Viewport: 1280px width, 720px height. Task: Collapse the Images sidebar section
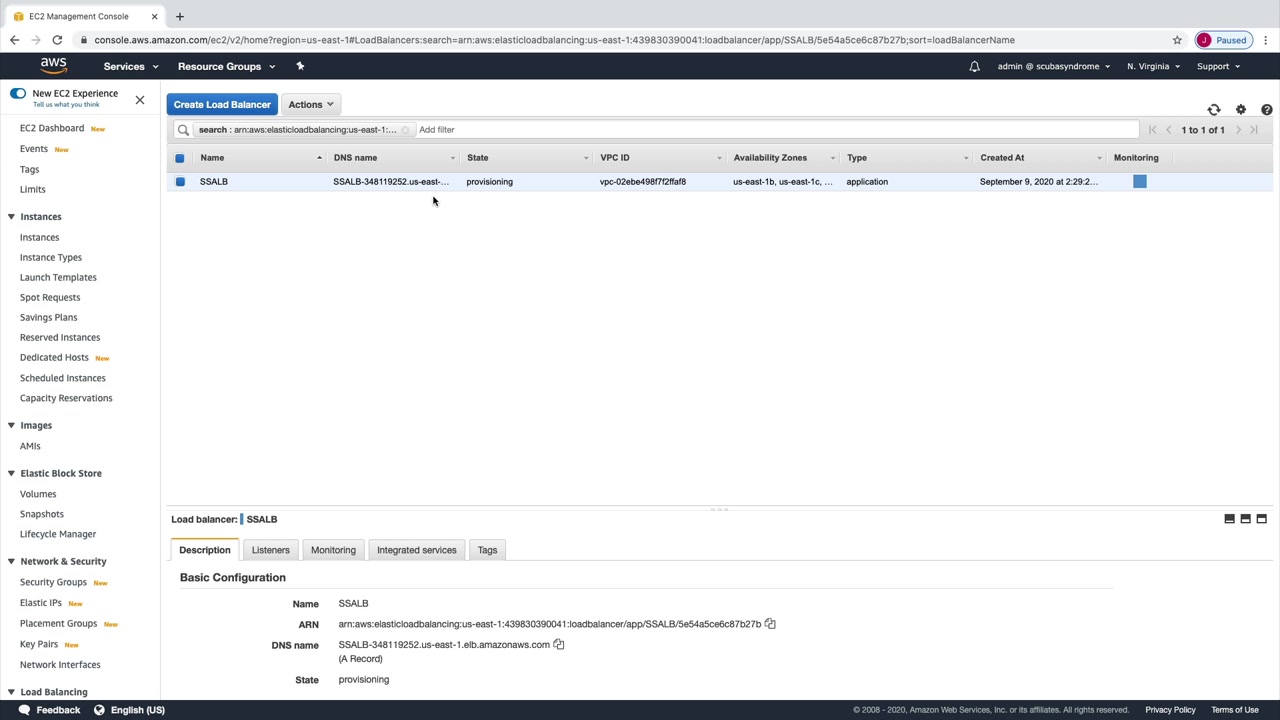[x=11, y=426]
